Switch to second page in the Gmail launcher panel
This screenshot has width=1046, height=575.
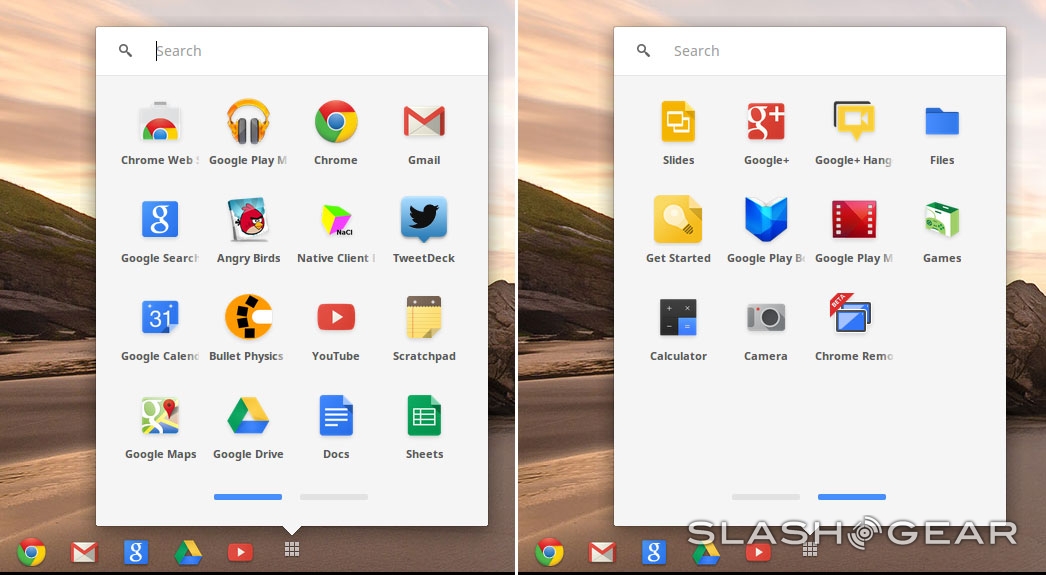point(334,497)
